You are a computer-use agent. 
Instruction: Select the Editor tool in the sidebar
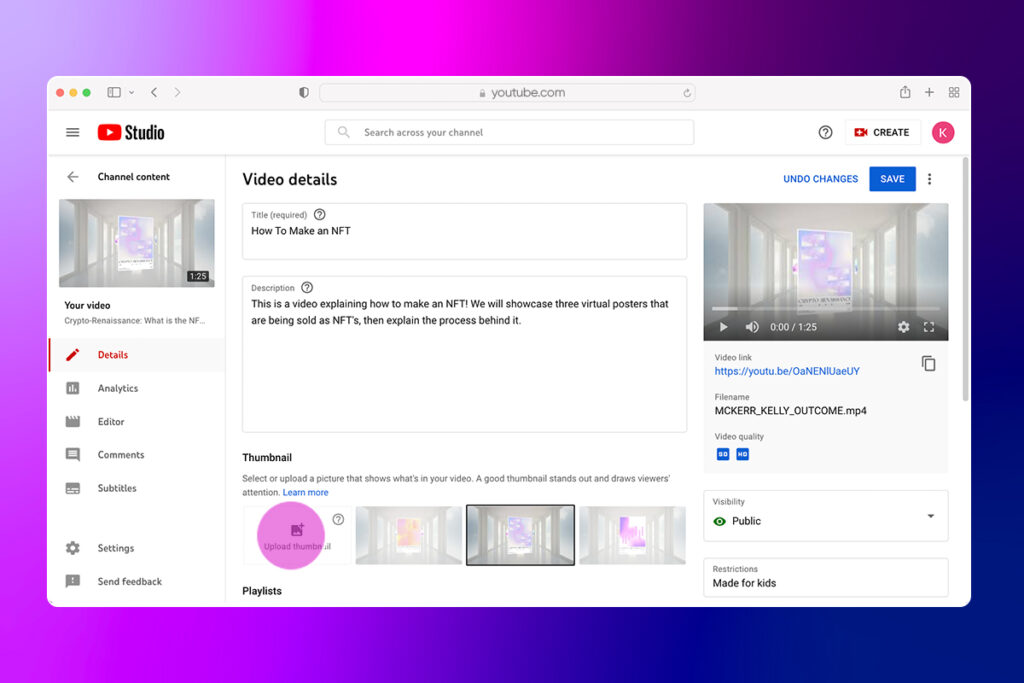tap(109, 421)
